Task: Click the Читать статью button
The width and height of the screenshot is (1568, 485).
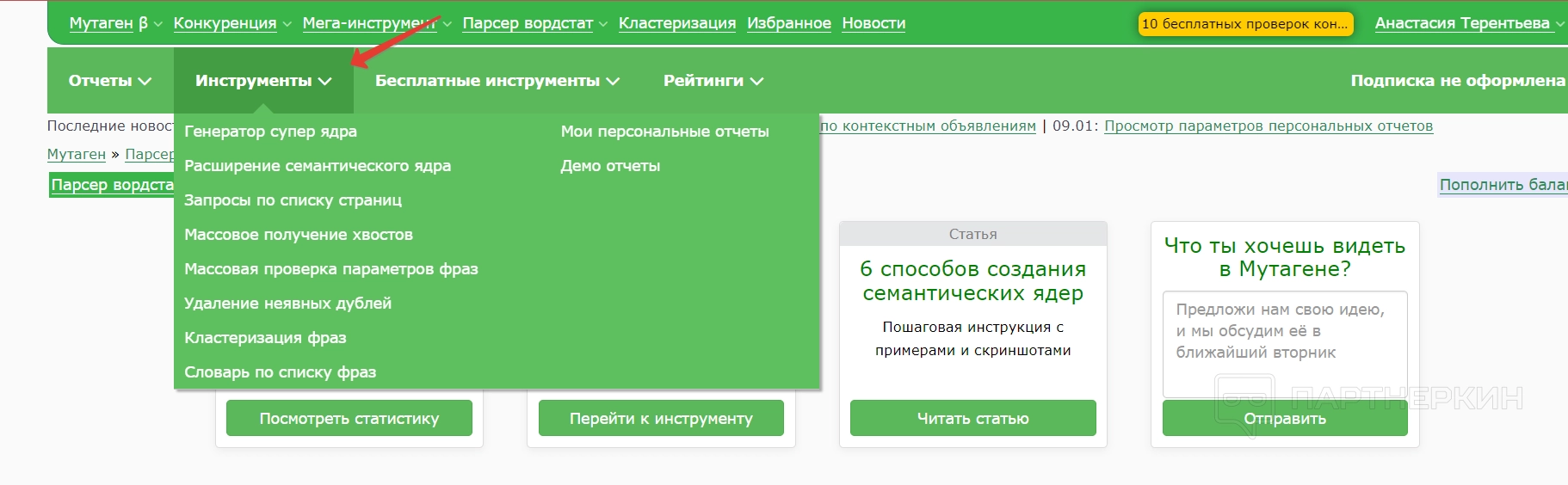Action: [973, 418]
